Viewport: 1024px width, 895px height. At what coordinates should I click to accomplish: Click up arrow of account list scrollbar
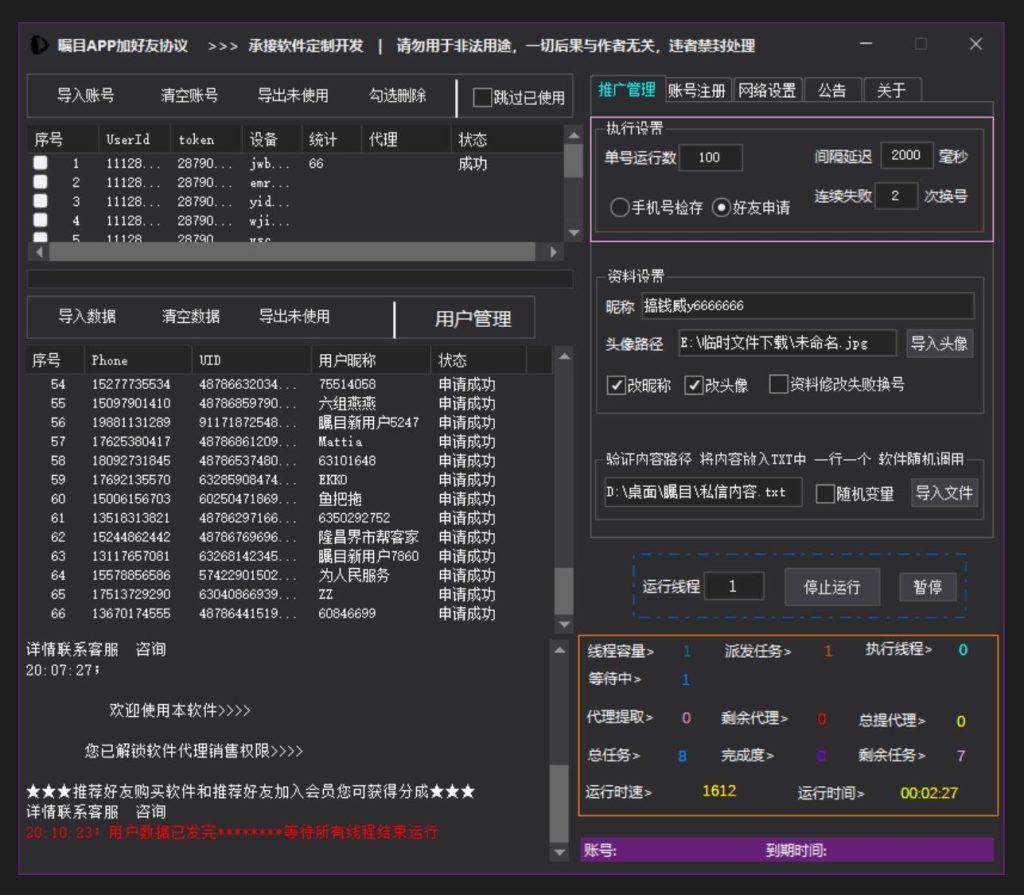point(573,135)
